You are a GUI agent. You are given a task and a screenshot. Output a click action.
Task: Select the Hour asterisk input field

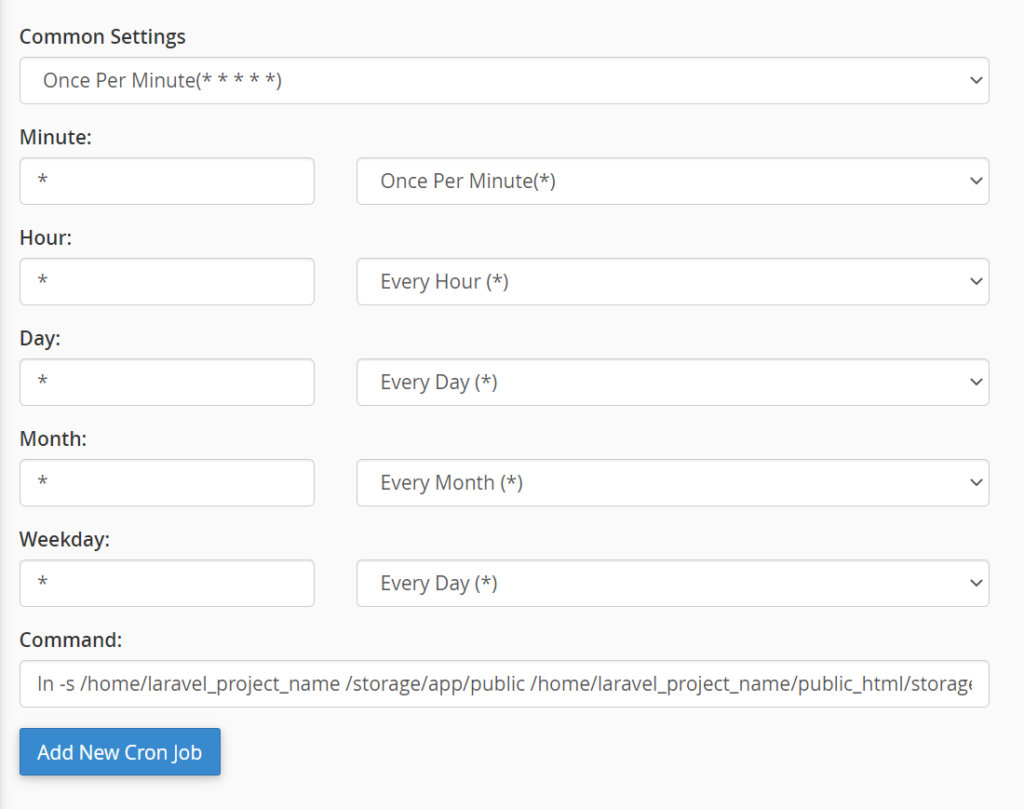tap(166, 281)
